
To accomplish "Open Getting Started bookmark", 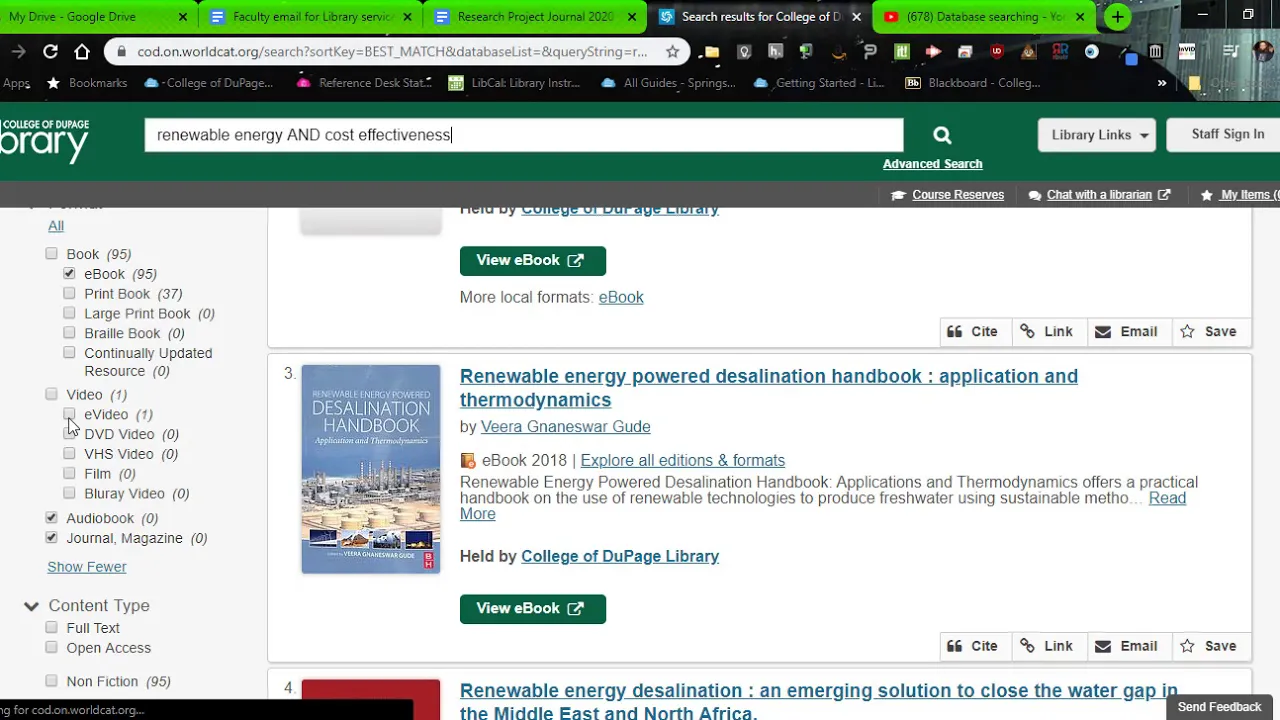I will (819, 83).
